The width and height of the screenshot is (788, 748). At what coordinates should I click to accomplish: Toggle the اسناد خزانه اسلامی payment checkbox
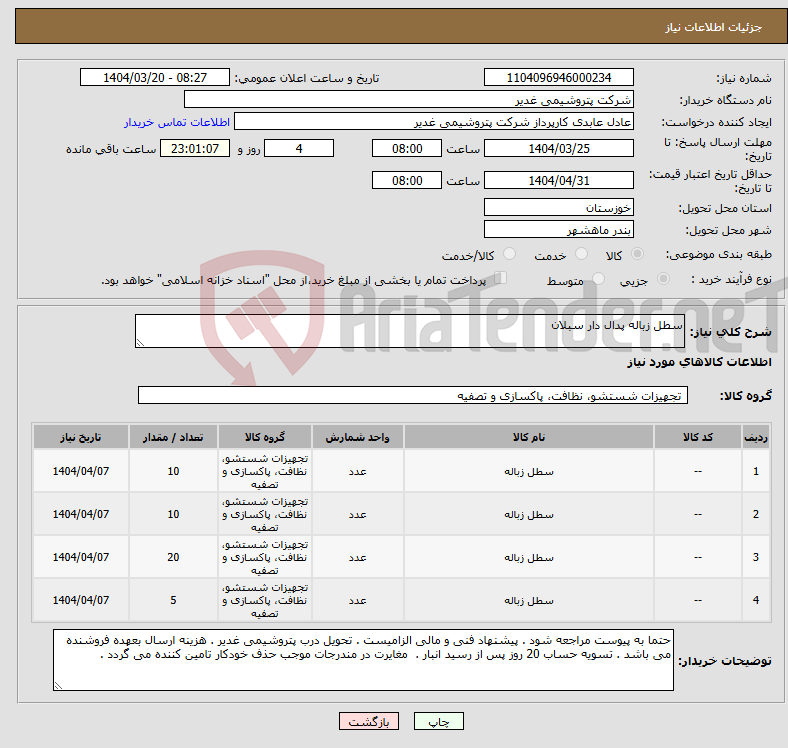click(501, 278)
